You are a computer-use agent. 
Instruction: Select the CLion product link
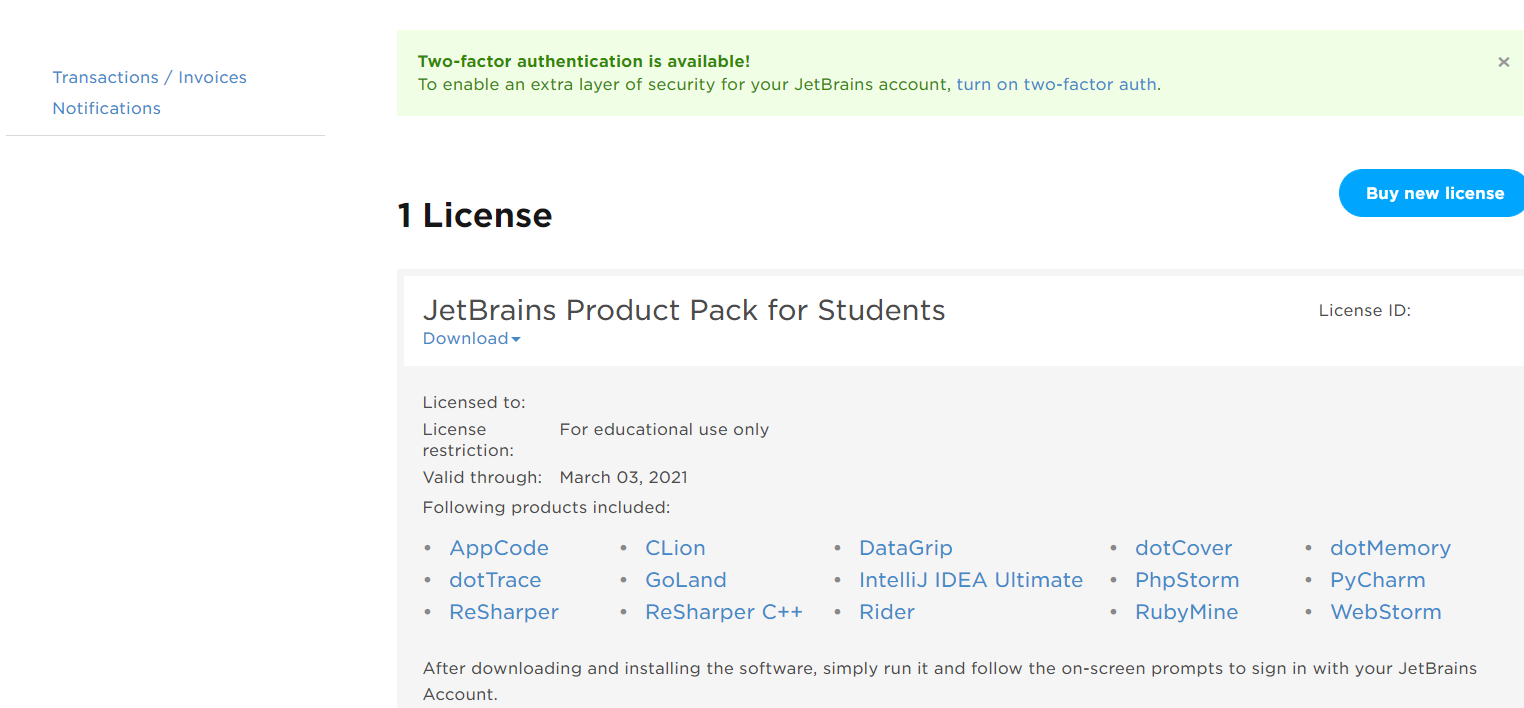675,548
